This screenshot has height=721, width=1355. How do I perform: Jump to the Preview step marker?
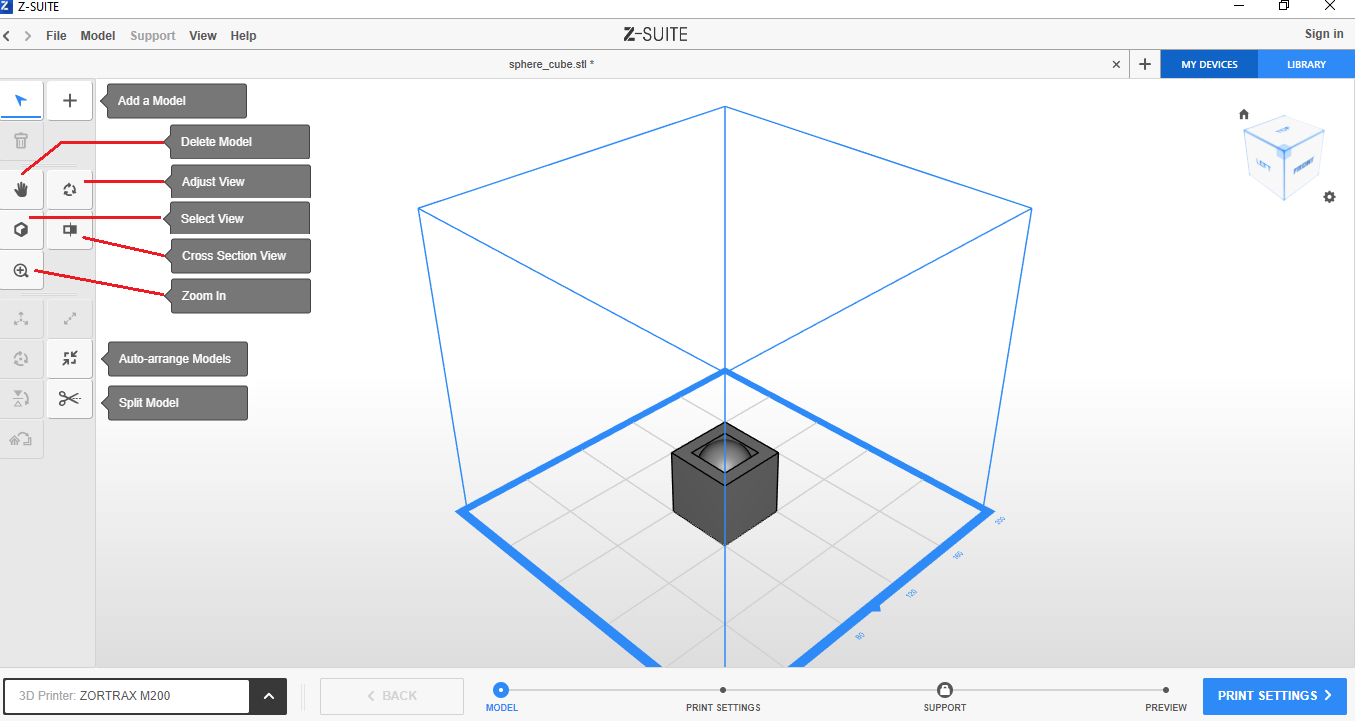point(1166,690)
